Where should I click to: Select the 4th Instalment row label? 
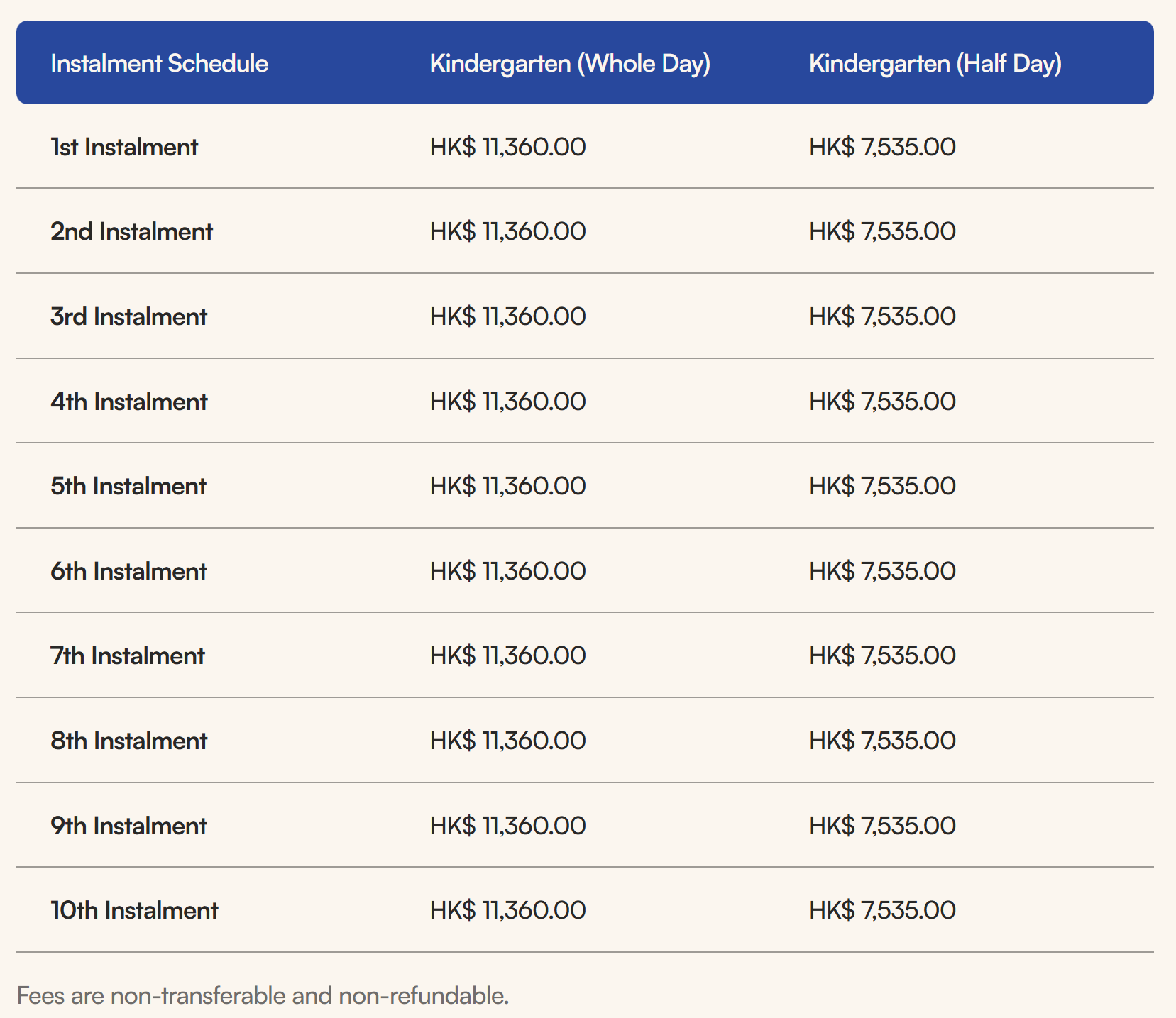(x=128, y=402)
